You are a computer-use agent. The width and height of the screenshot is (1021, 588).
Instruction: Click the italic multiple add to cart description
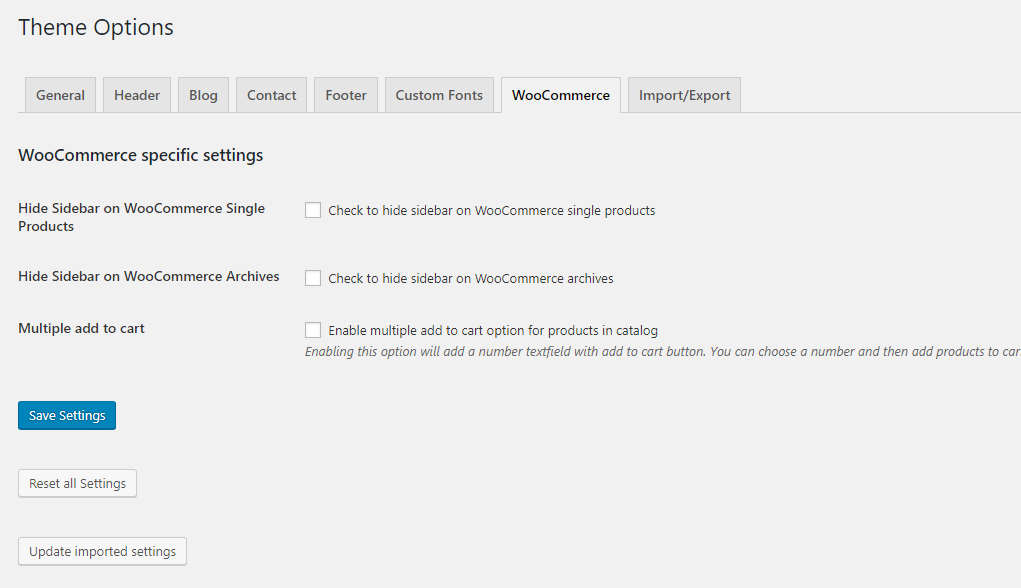point(660,351)
